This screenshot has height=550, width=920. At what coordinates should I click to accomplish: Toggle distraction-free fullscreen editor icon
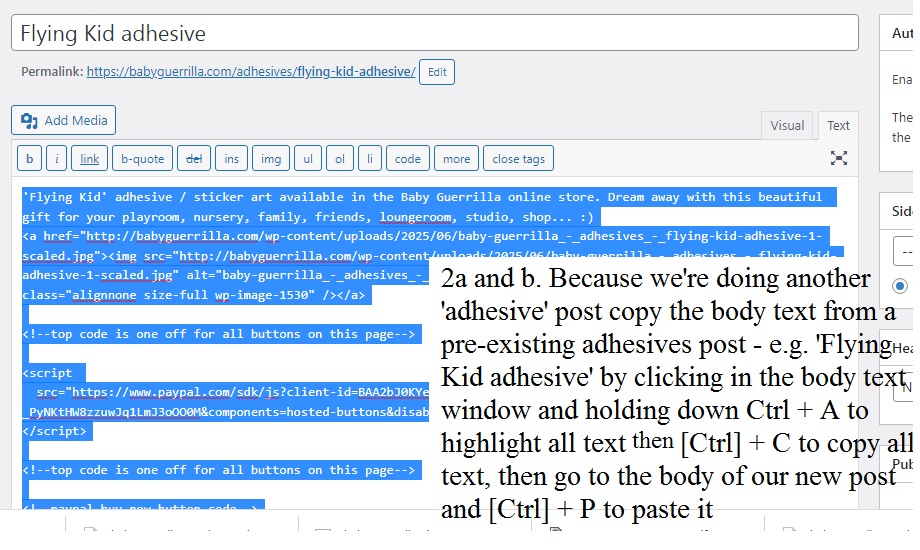click(x=838, y=158)
